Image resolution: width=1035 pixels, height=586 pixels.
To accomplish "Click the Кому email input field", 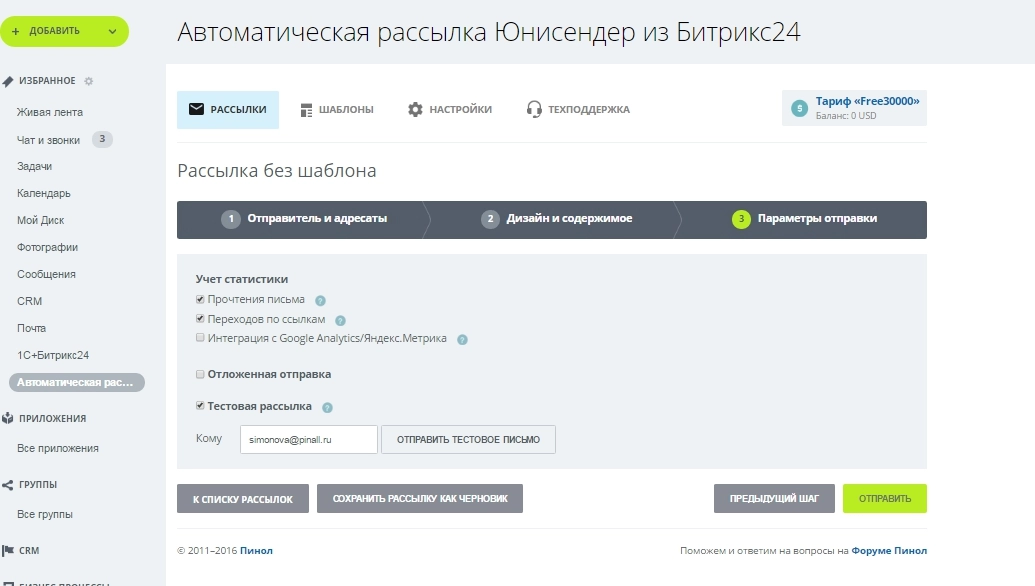I will point(308,439).
